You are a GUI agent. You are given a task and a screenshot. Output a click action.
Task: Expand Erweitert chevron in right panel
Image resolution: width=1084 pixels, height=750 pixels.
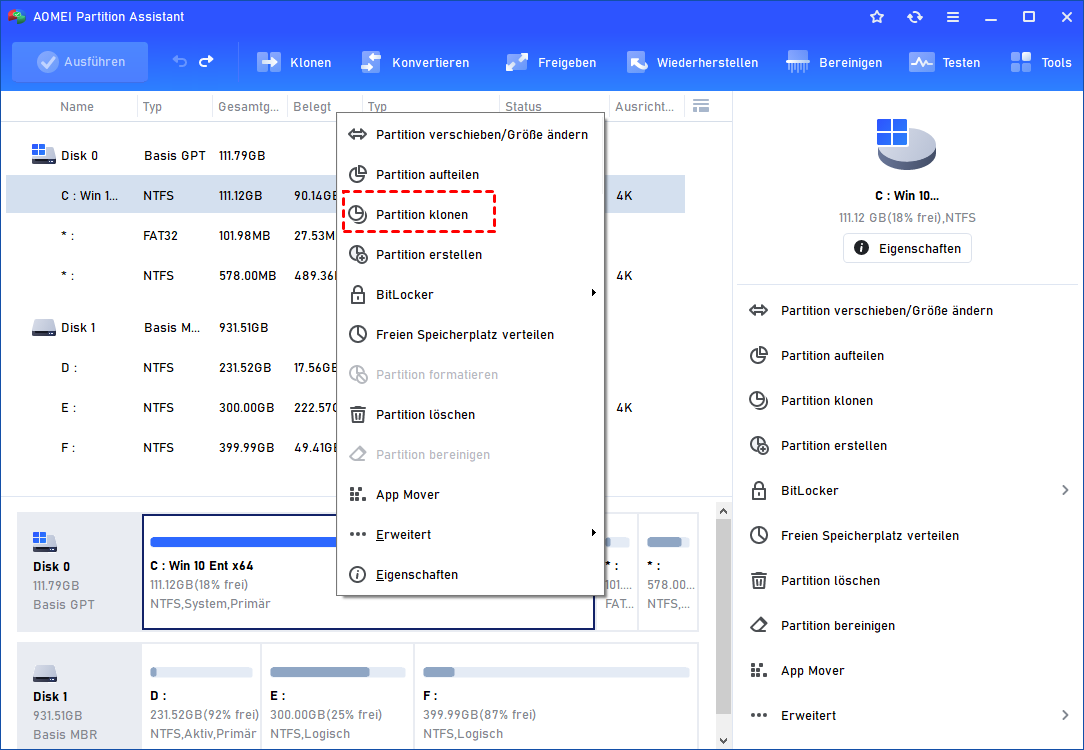[x=1065, y=715]
